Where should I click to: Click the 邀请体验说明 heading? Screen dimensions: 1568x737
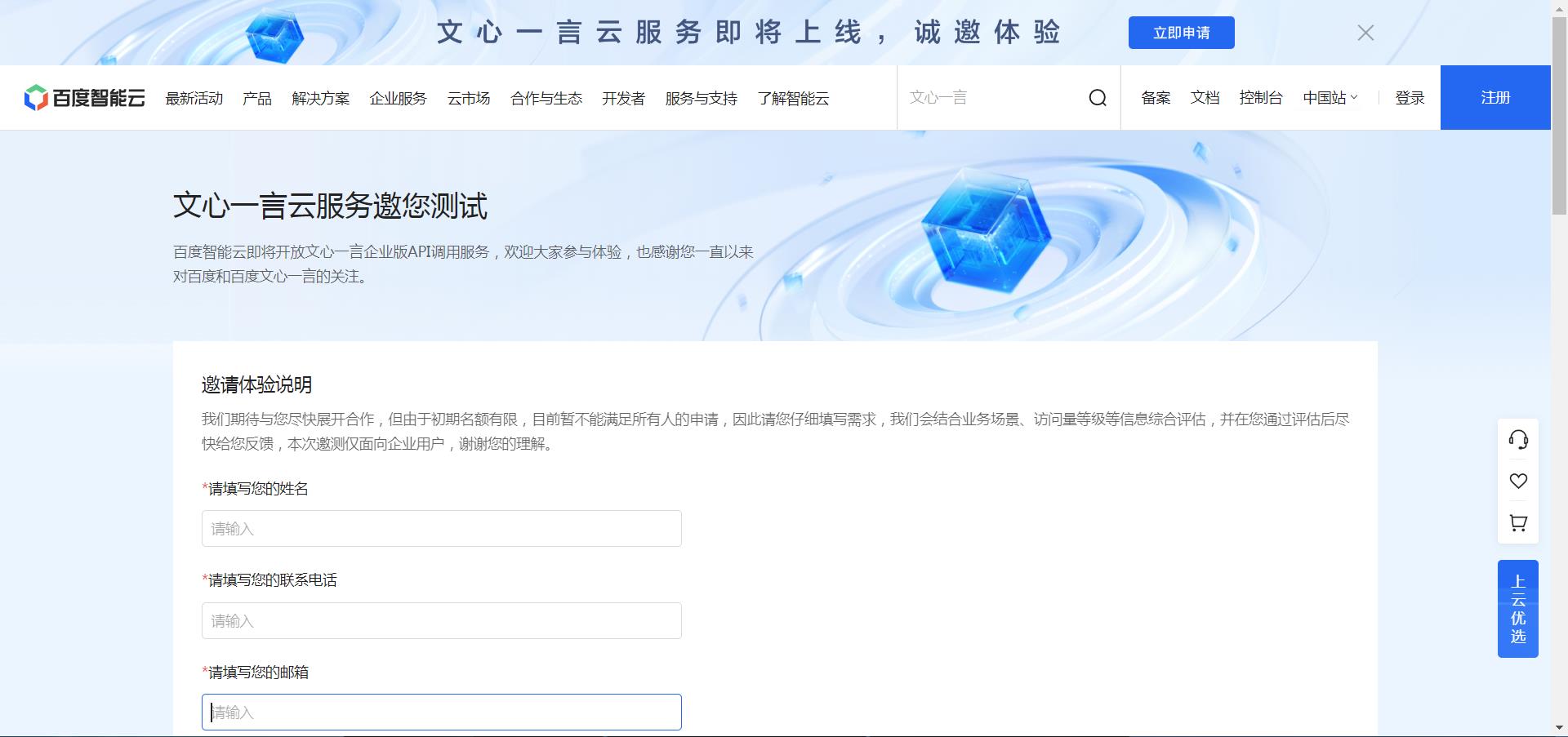(257, 384)
